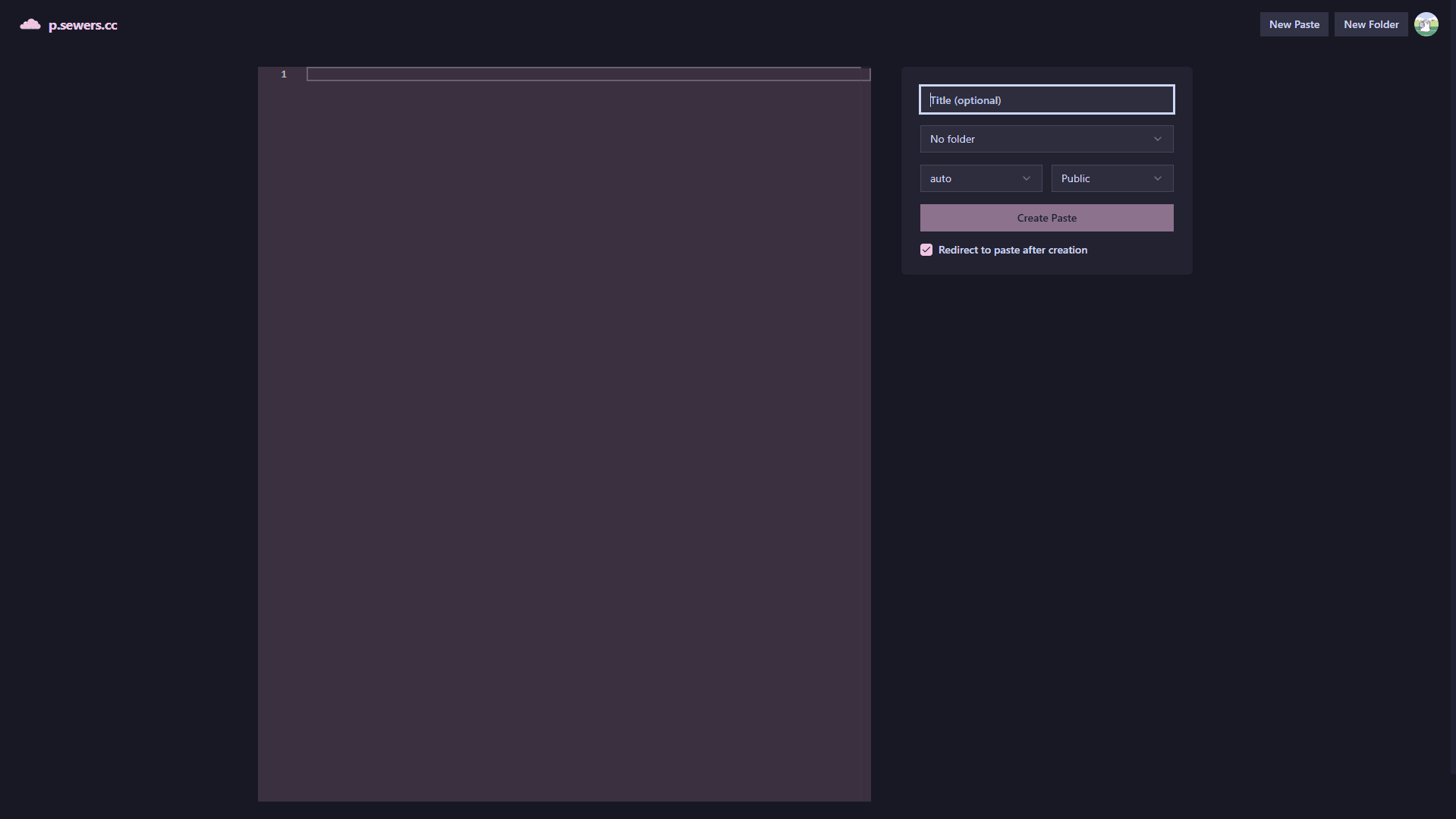Click the chevron arrow on the Public selector
Image resolution: width=1456 pixels, height=819 pixels.
coord(1157,178)
